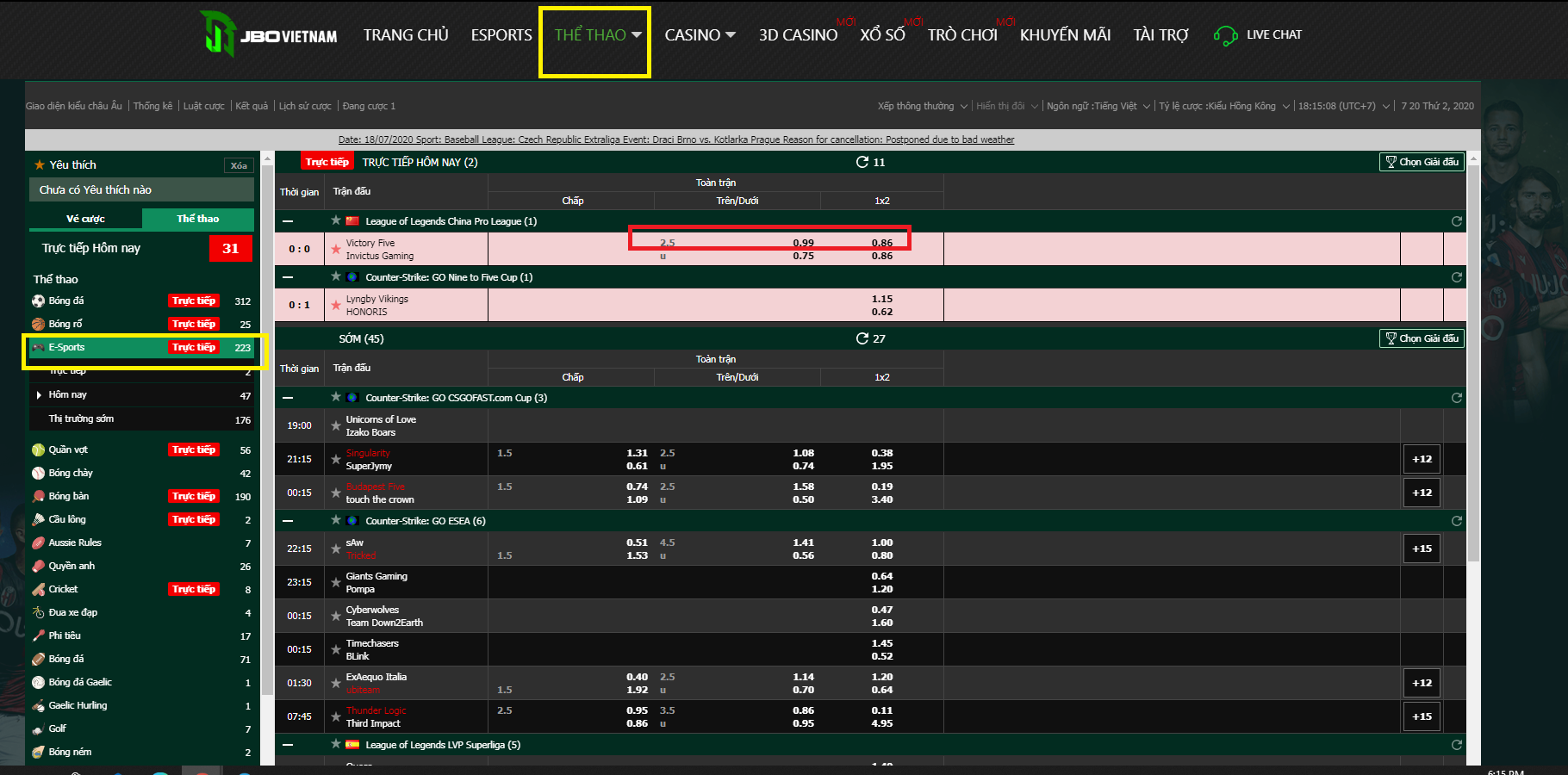Screen dimensions: 1568x775
Task: Open the Thể Thao dropdown menu
Action: click(598, 35)
